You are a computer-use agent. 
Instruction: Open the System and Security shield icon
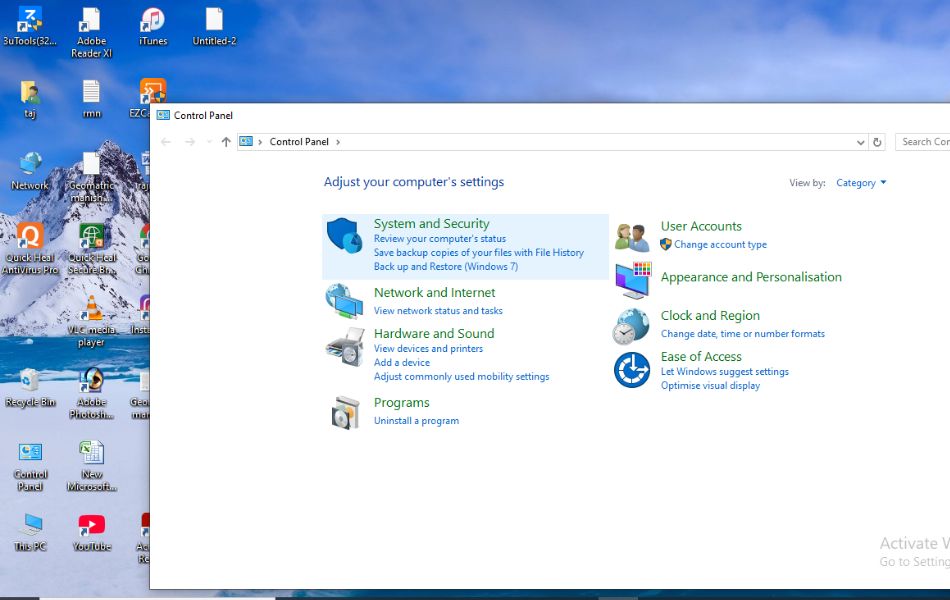coord(344,235)
